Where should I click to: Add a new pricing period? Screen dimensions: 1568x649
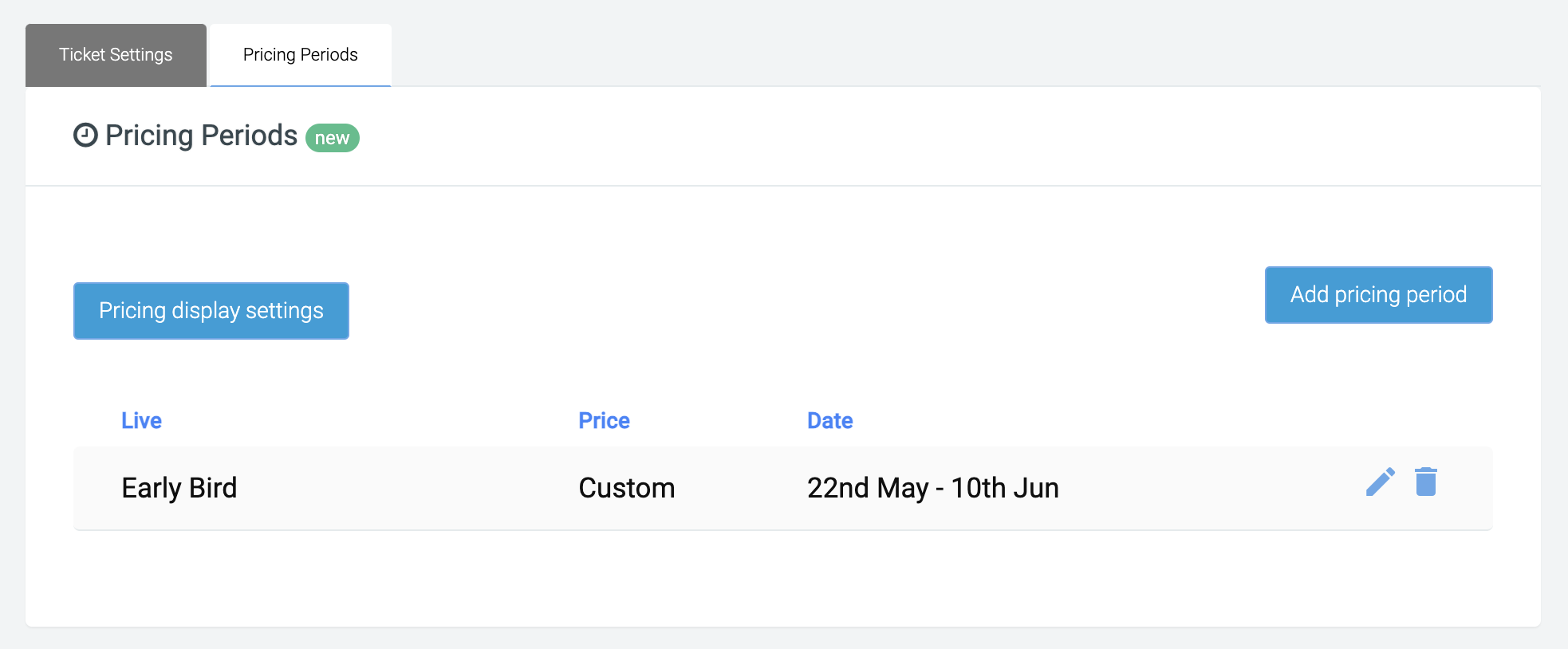[x=1378, y=295]
